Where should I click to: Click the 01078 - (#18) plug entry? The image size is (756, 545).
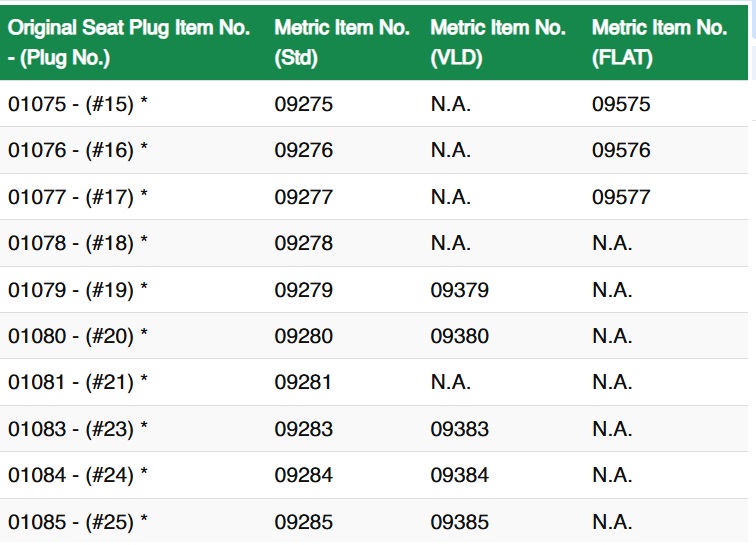pos(78,243)
